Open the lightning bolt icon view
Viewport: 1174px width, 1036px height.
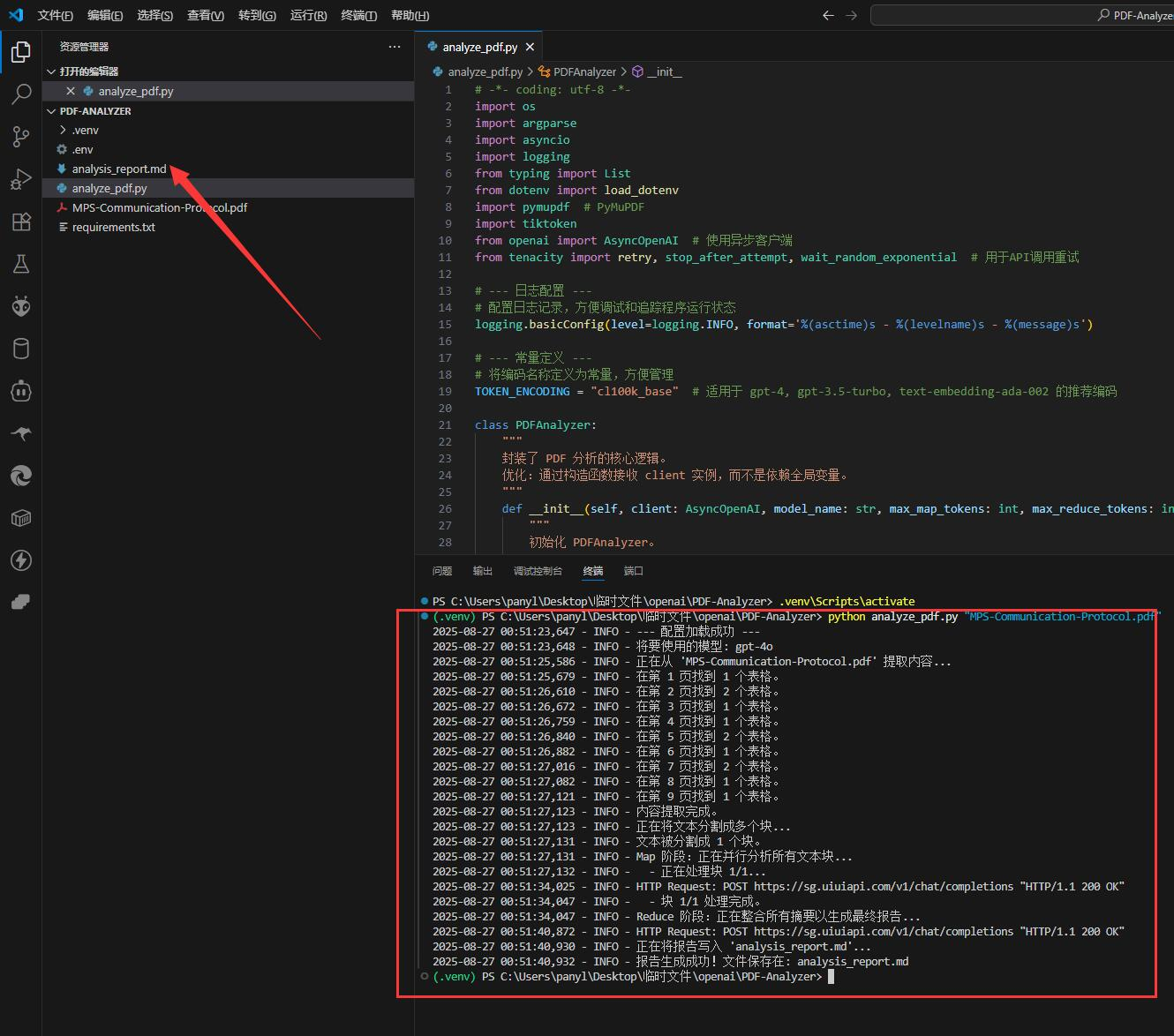(21, 560)
